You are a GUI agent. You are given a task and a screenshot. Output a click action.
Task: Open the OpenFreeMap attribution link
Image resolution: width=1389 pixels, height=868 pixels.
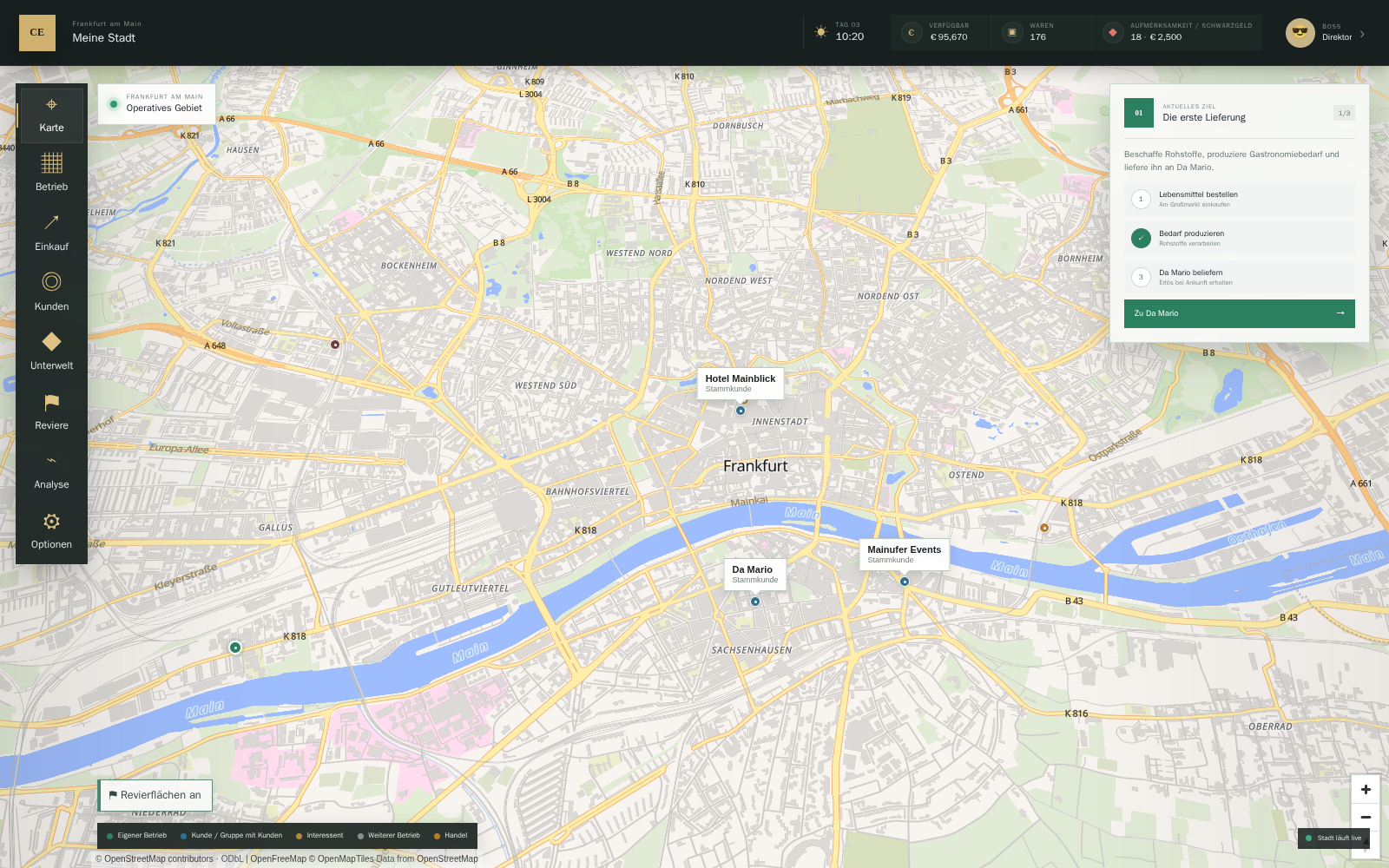click(x=279, y=859)
